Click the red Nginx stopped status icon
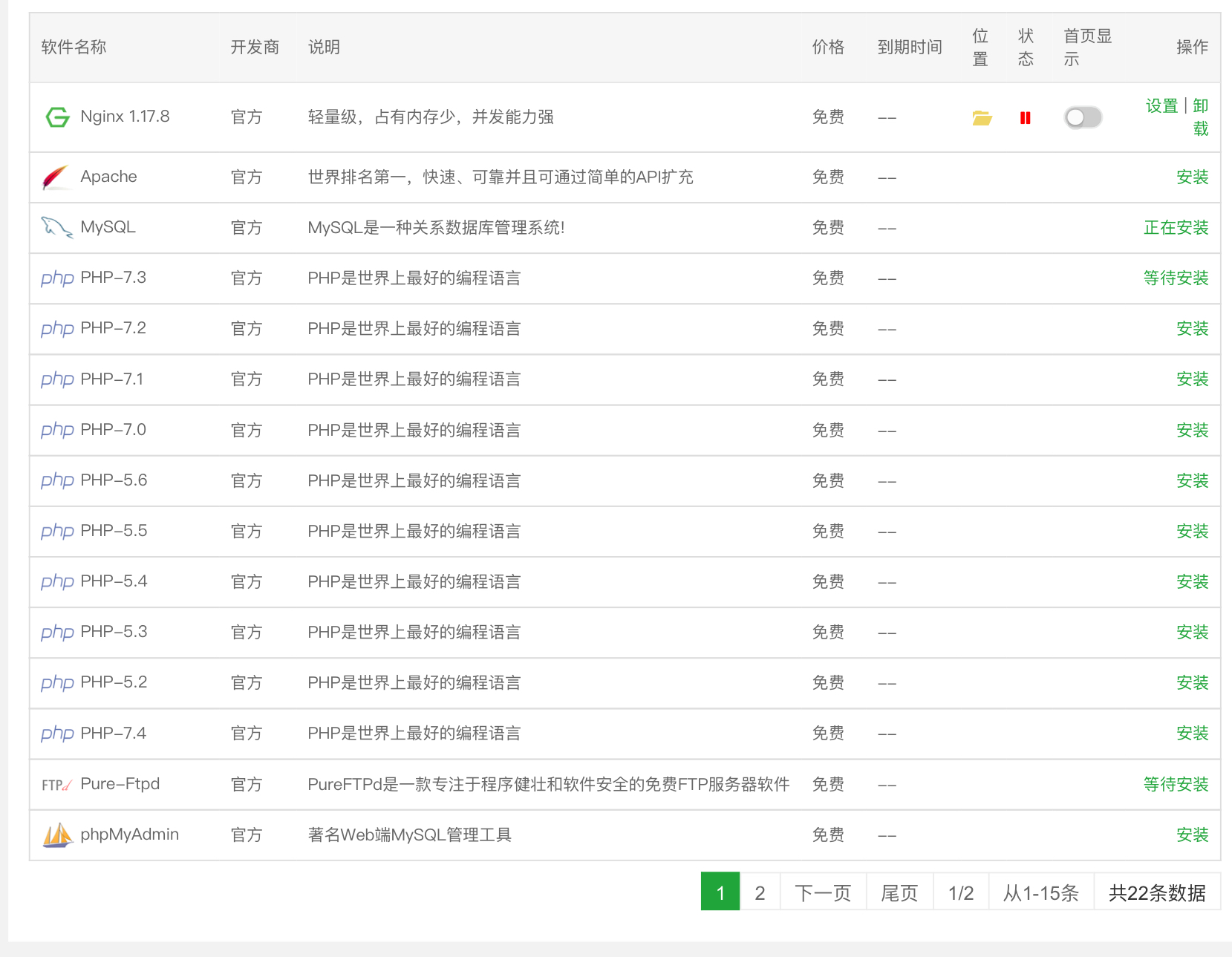Viewport: 1232px width, 957px height. pyautogui.click(x=1026, y=117)
